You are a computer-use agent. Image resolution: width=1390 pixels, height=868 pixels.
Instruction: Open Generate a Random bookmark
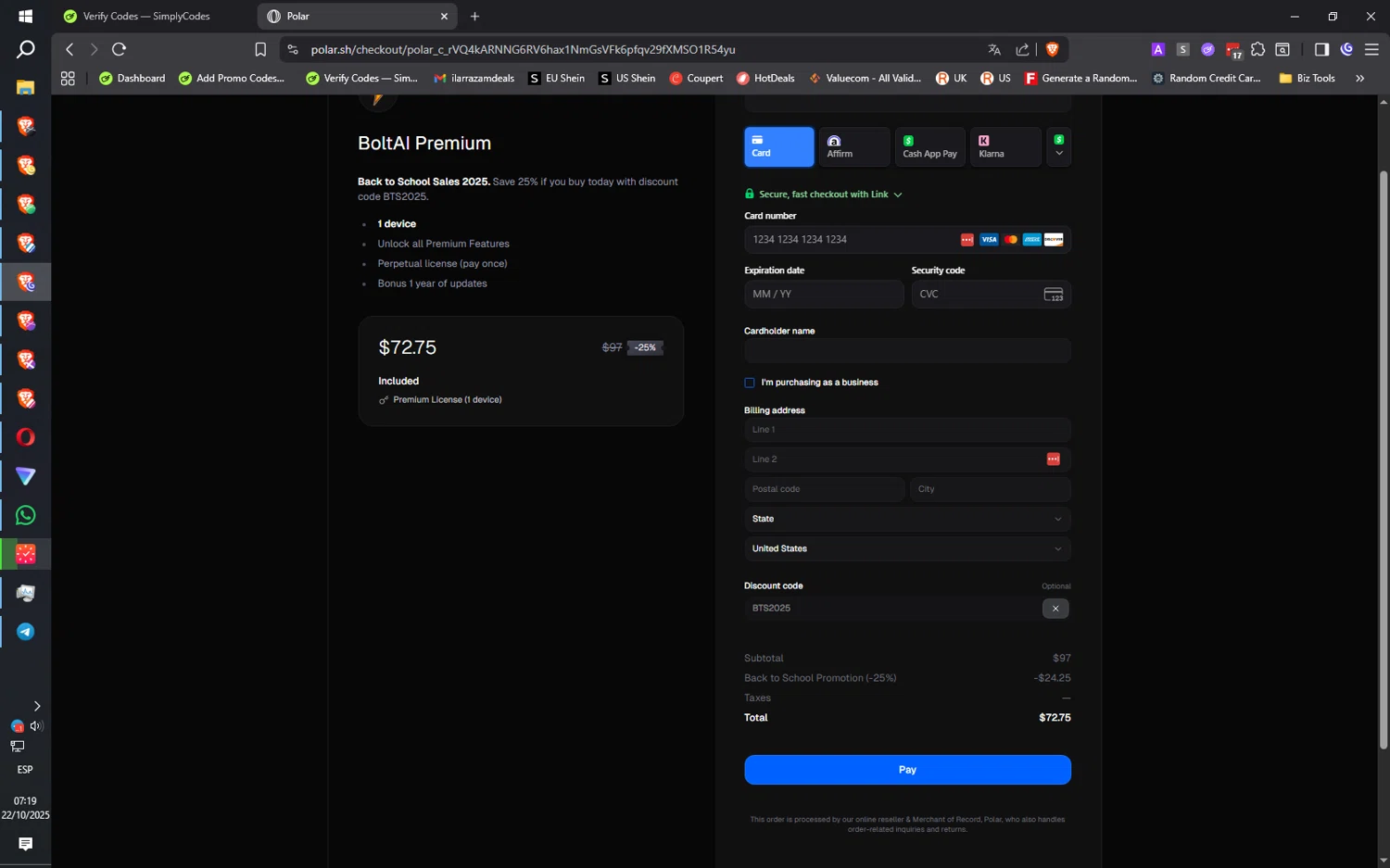tap(1080, 79)
